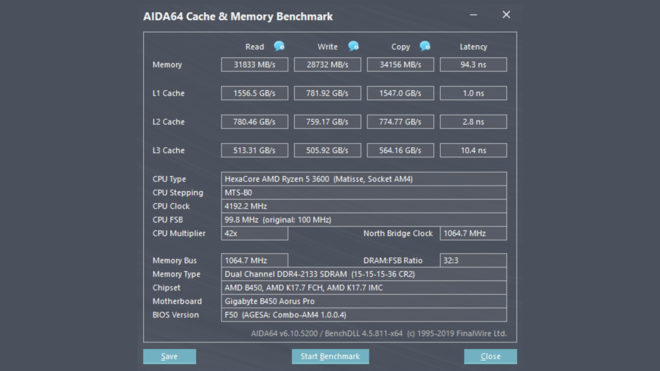The image size is (660, 371).
Task: Click the L2 Cache Copy value 774.77 GB/s
Action: pyautogui.click(x=400, y=122)
